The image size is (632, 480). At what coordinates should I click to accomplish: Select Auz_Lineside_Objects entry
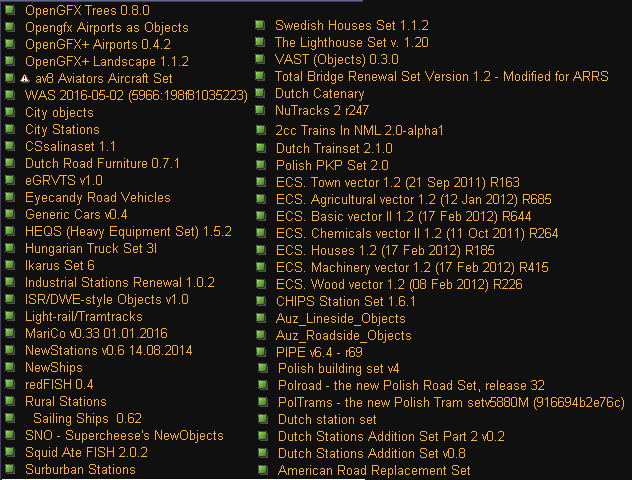point(341,318)
